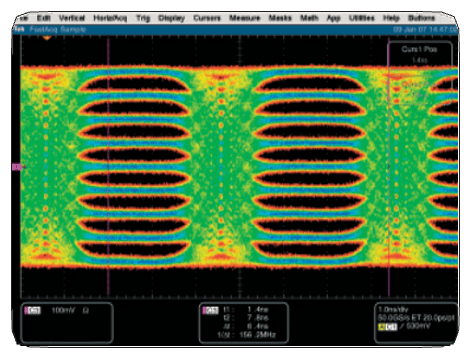Click the 100mV vertical scale value
Screen dimensions: 474x362
point(63,311)
